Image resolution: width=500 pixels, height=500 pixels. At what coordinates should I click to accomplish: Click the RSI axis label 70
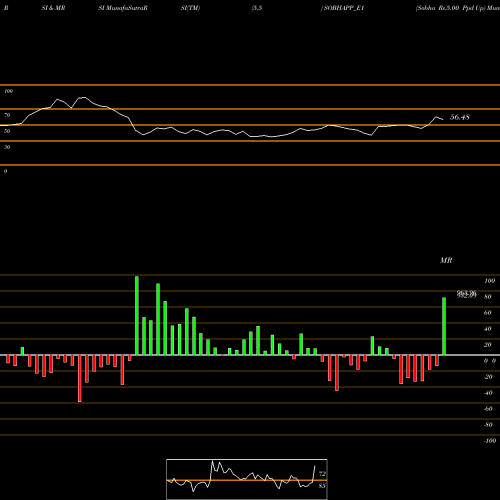click(x=7, y=115)
